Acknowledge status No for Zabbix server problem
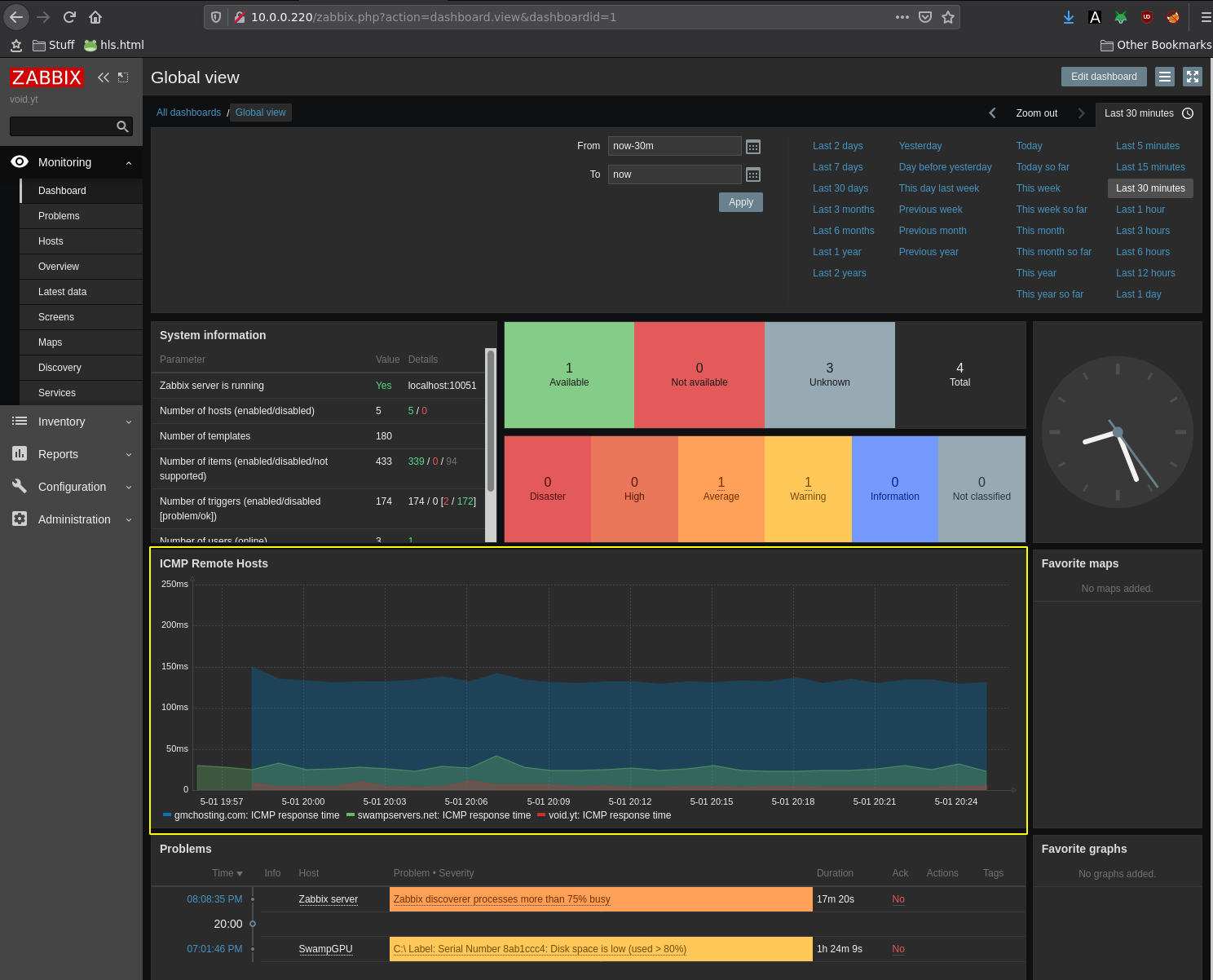This screenshot has width=1213, height=980. coord(898,899)
